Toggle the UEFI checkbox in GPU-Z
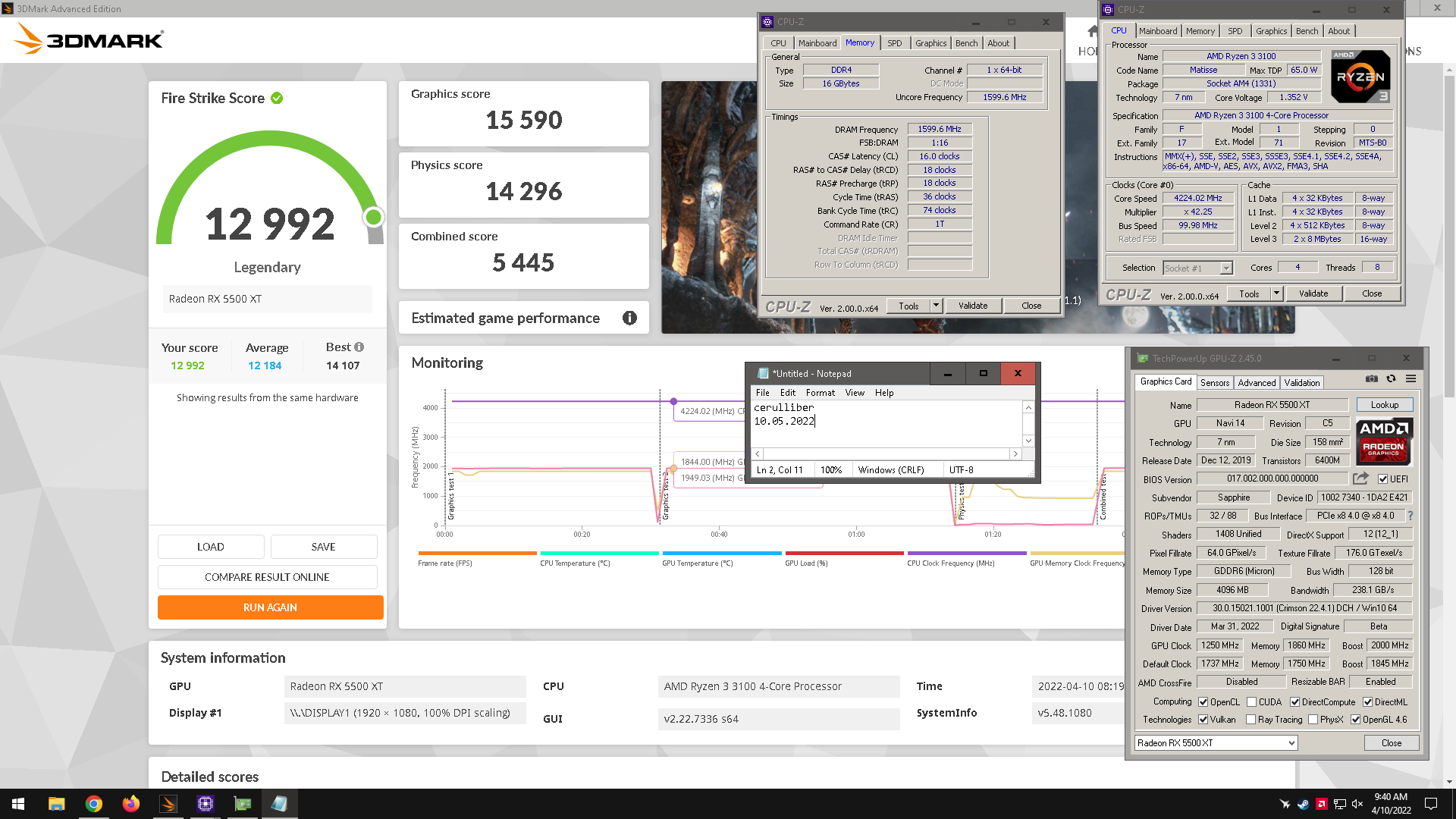 pos(1383,479)
